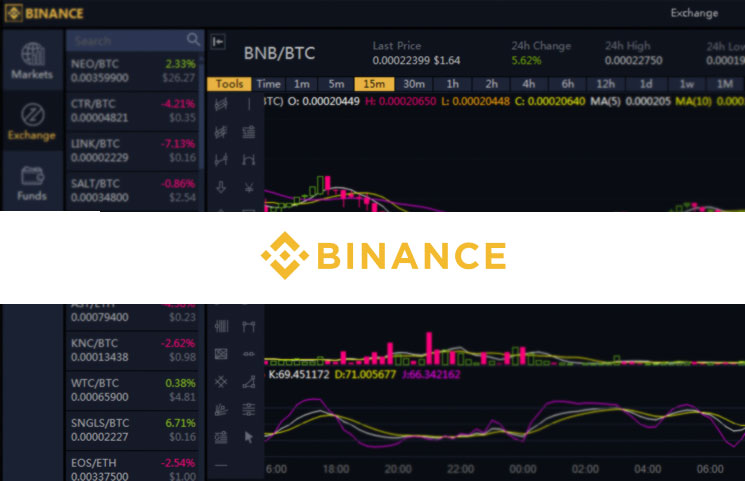The image size is (745, 481).
Task: Set chart interval to 30m
Action: pos(414,84)
